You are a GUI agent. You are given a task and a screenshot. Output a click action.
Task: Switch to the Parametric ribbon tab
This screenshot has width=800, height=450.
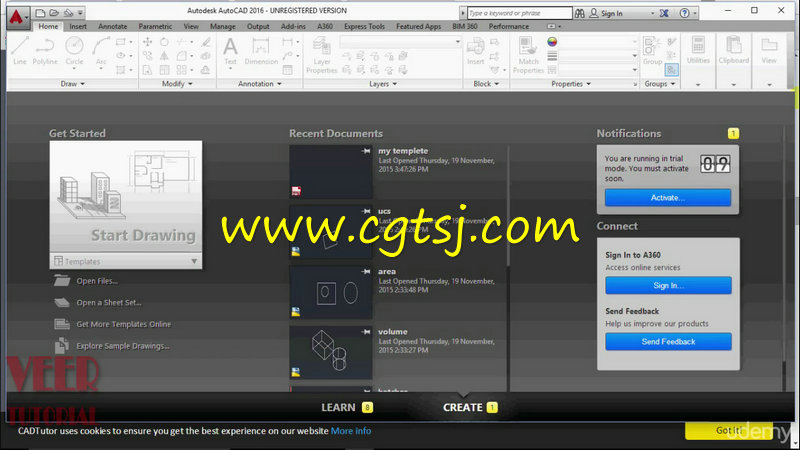(155, 26)
